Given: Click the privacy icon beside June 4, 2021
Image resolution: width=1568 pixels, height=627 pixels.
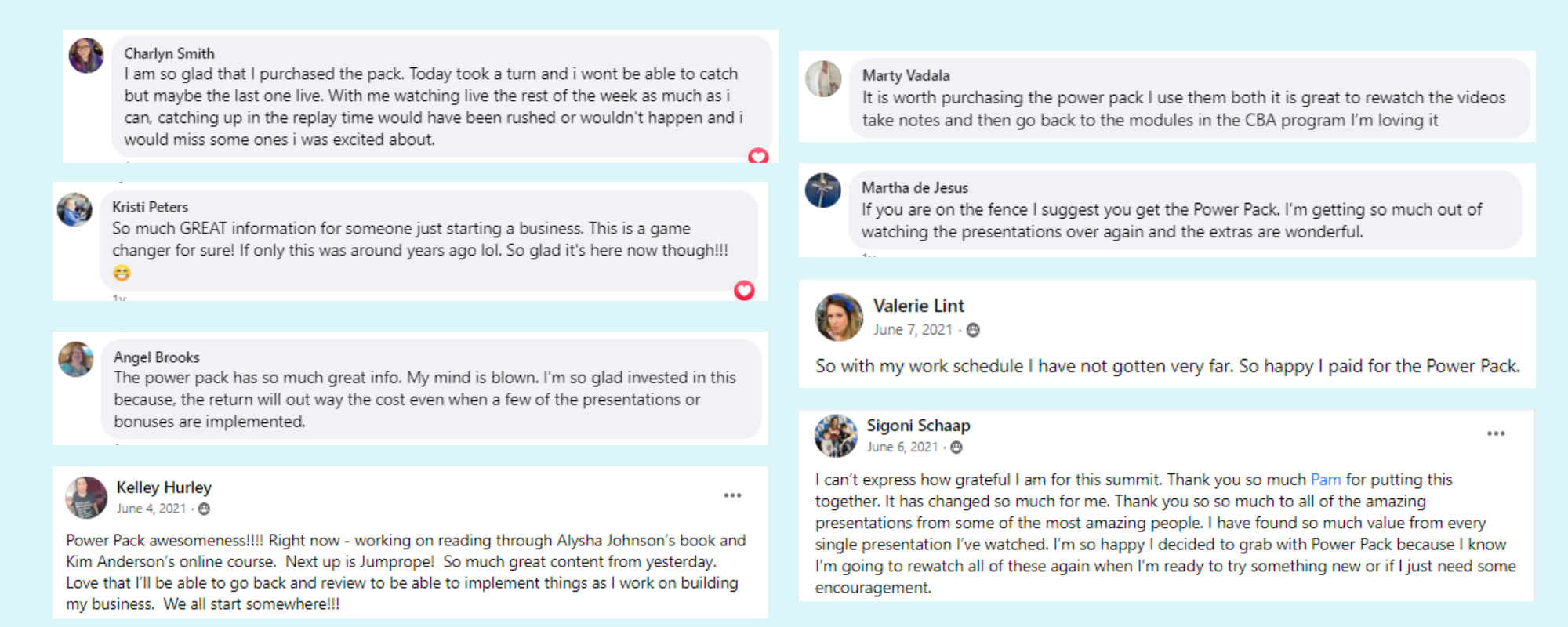Looking at the screenshot, I should 204,509.
